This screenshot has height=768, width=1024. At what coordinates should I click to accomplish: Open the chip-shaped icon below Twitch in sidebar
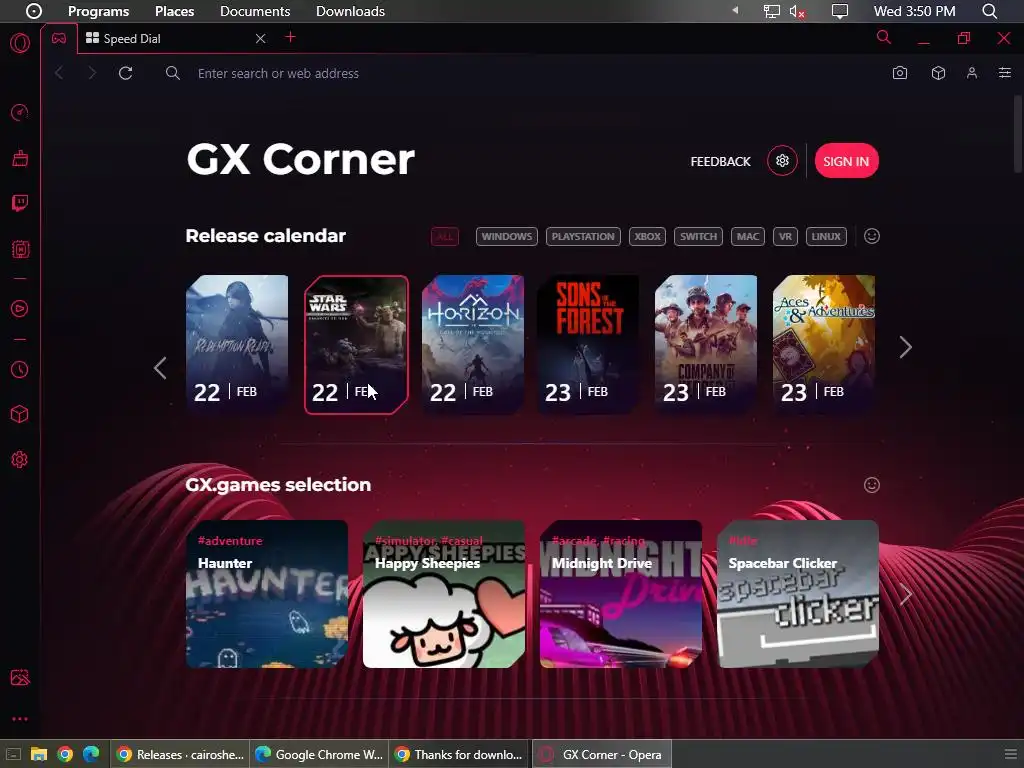pyautogui.click(x=20, y=249)
